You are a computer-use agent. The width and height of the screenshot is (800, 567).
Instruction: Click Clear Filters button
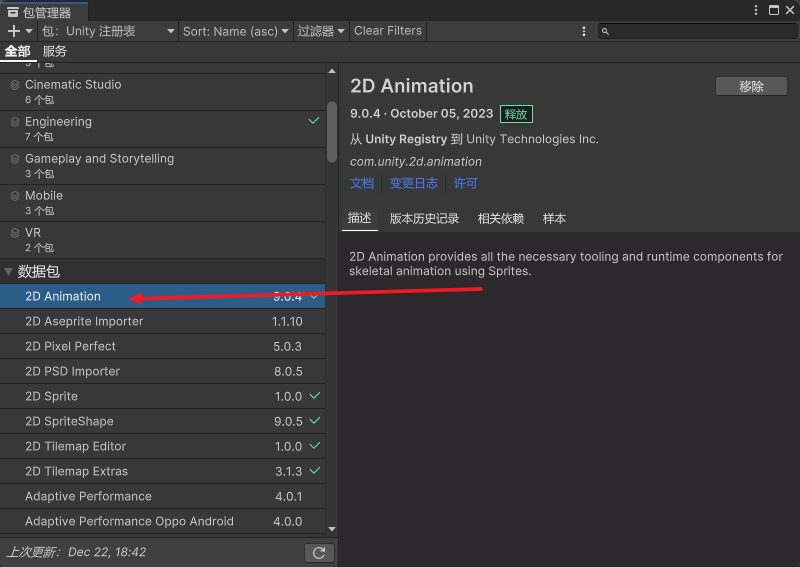pos(388,31)
